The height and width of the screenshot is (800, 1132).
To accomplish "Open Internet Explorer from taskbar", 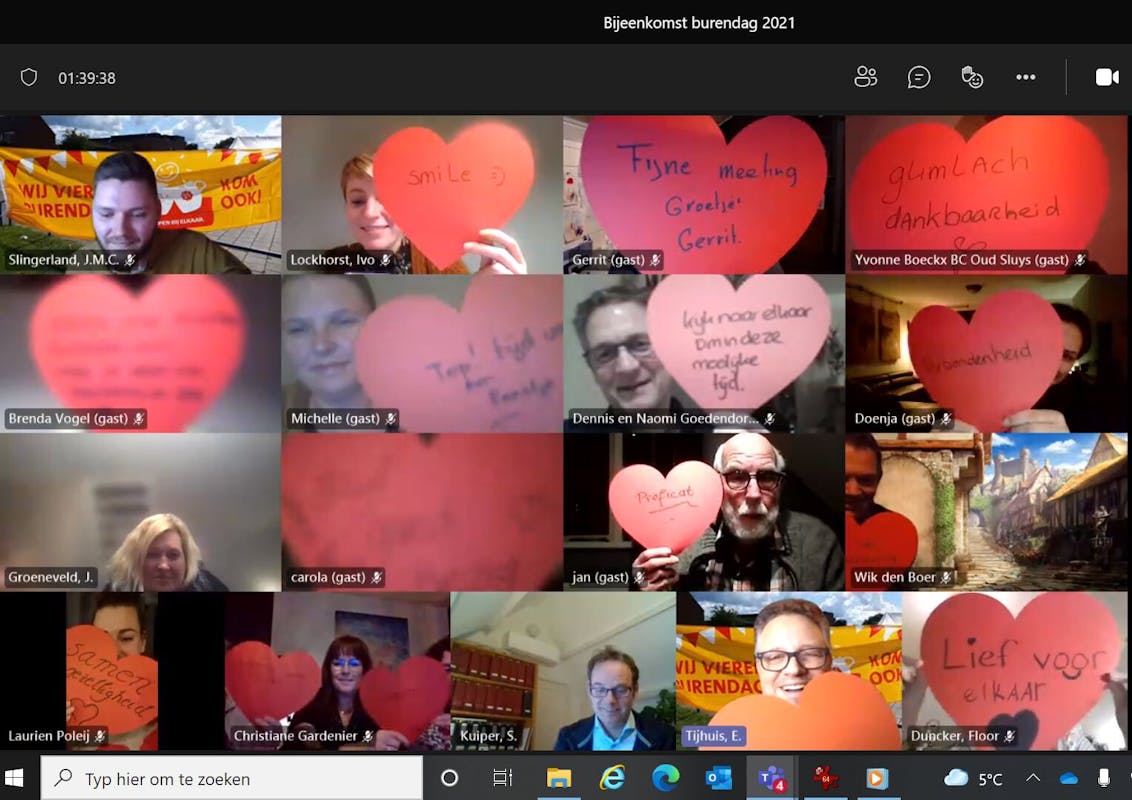I will 611,778.
